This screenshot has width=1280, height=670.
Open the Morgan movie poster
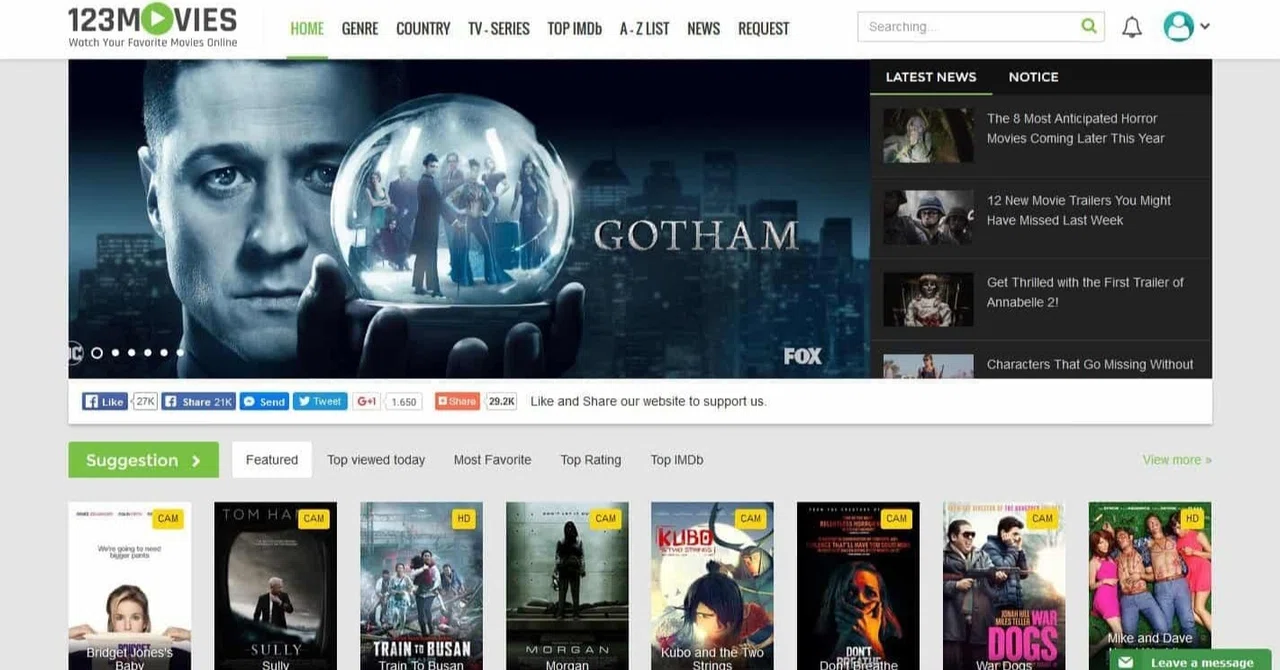567,586
